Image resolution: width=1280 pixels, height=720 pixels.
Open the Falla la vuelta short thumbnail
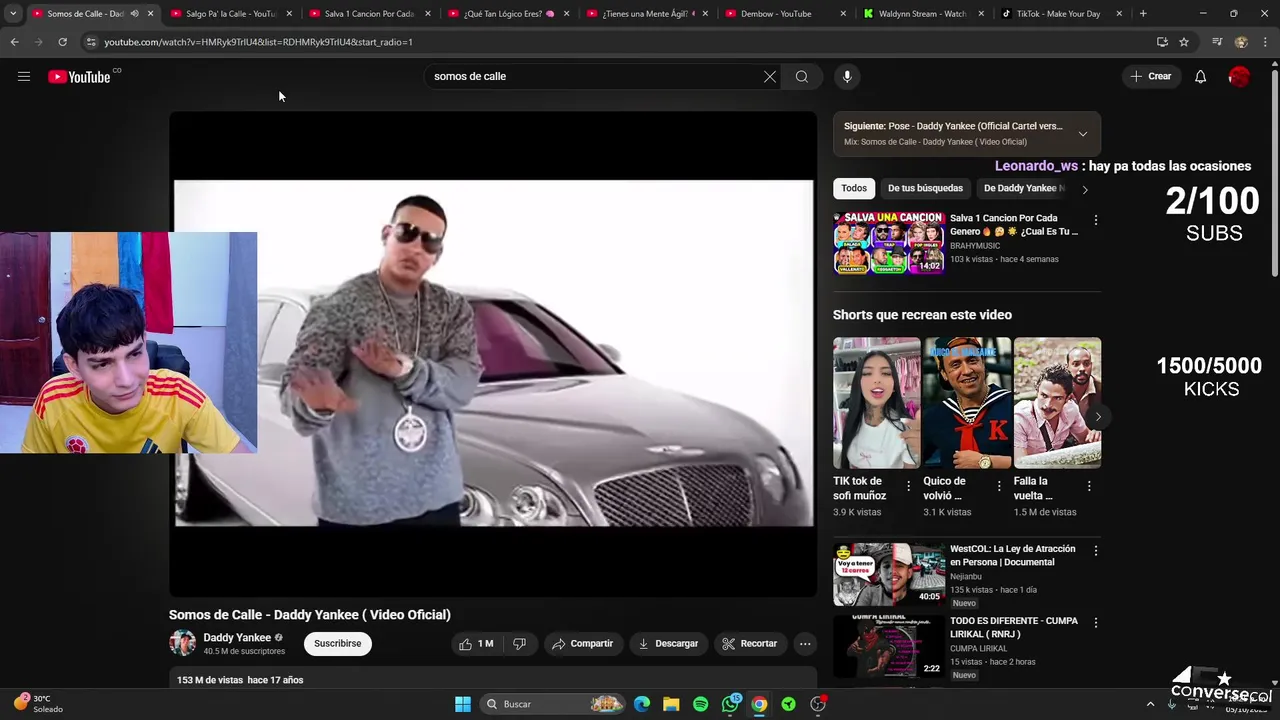1057,403
